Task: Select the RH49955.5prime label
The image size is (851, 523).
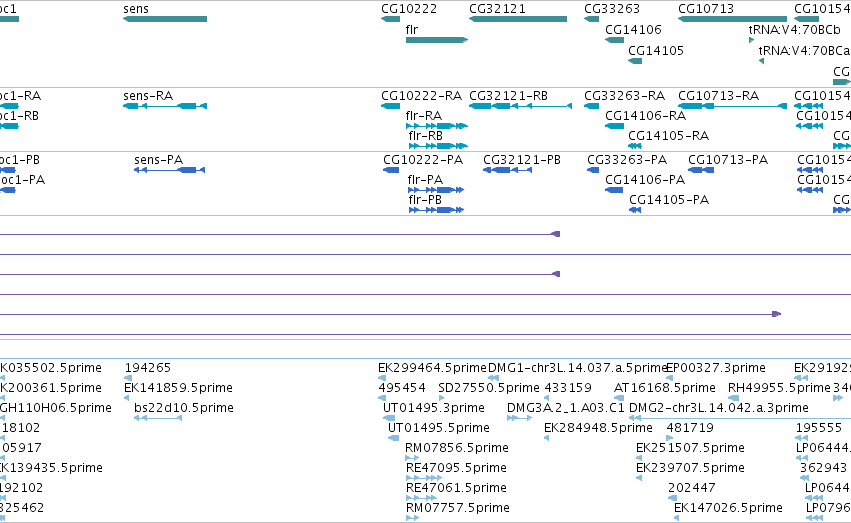Action: pyautogui.click(x=779, y=388)
